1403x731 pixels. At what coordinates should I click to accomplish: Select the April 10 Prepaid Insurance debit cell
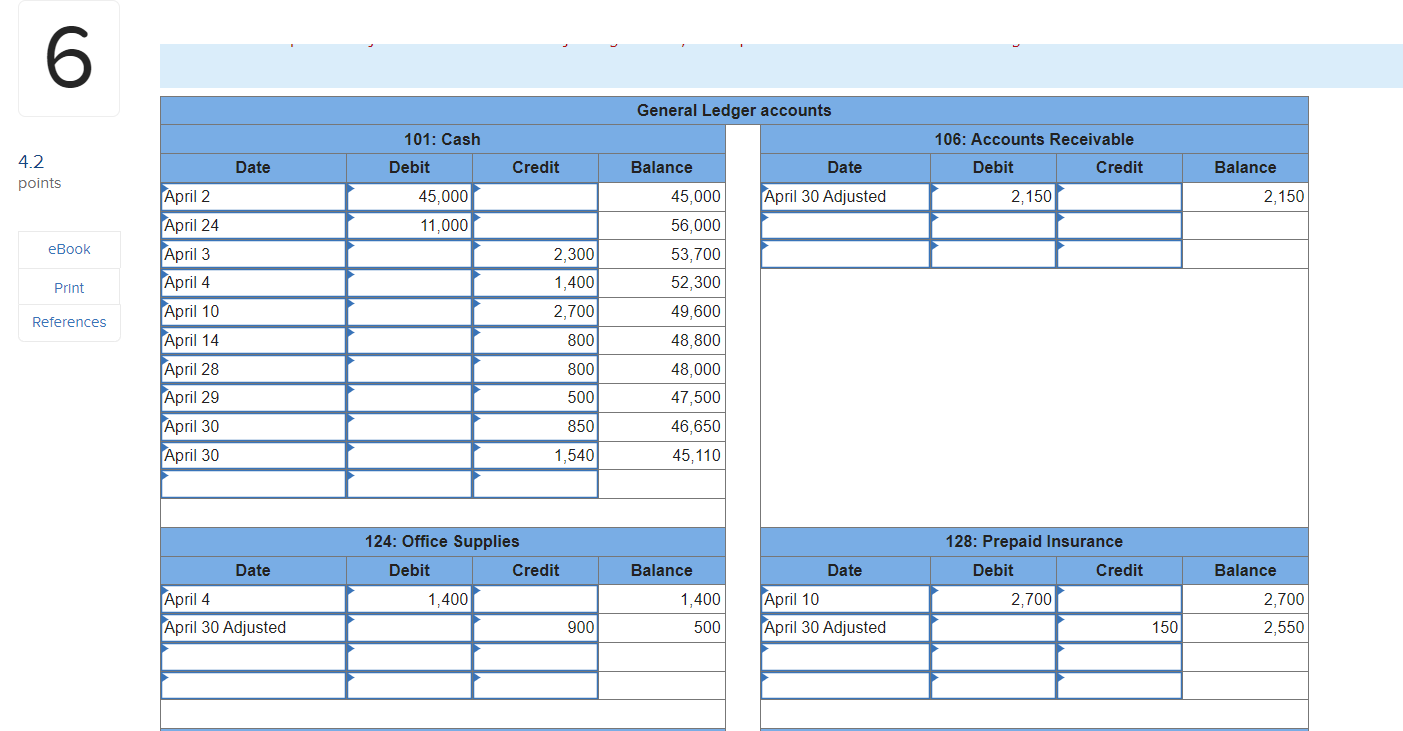tap(993, 598)
